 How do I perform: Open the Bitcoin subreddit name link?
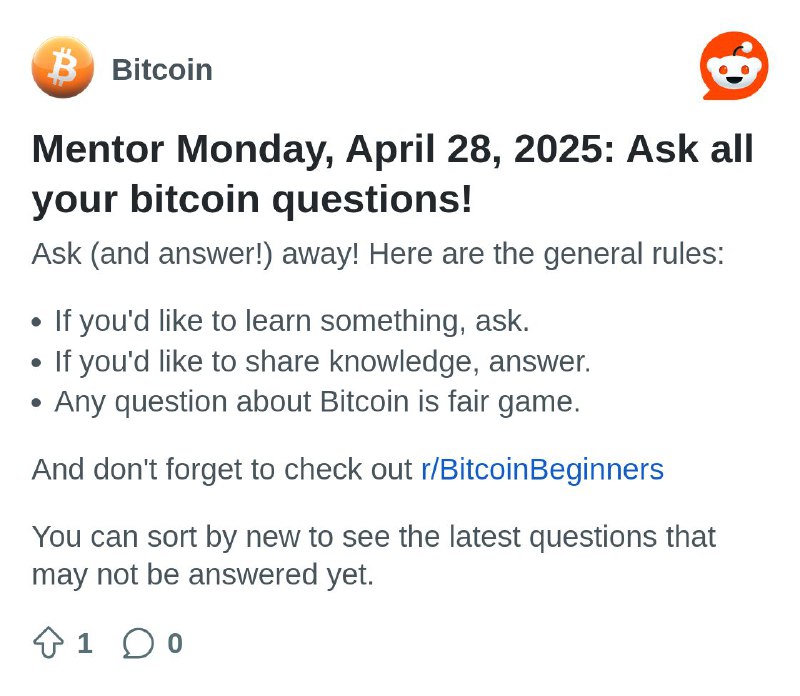click(x=162, y=69)
